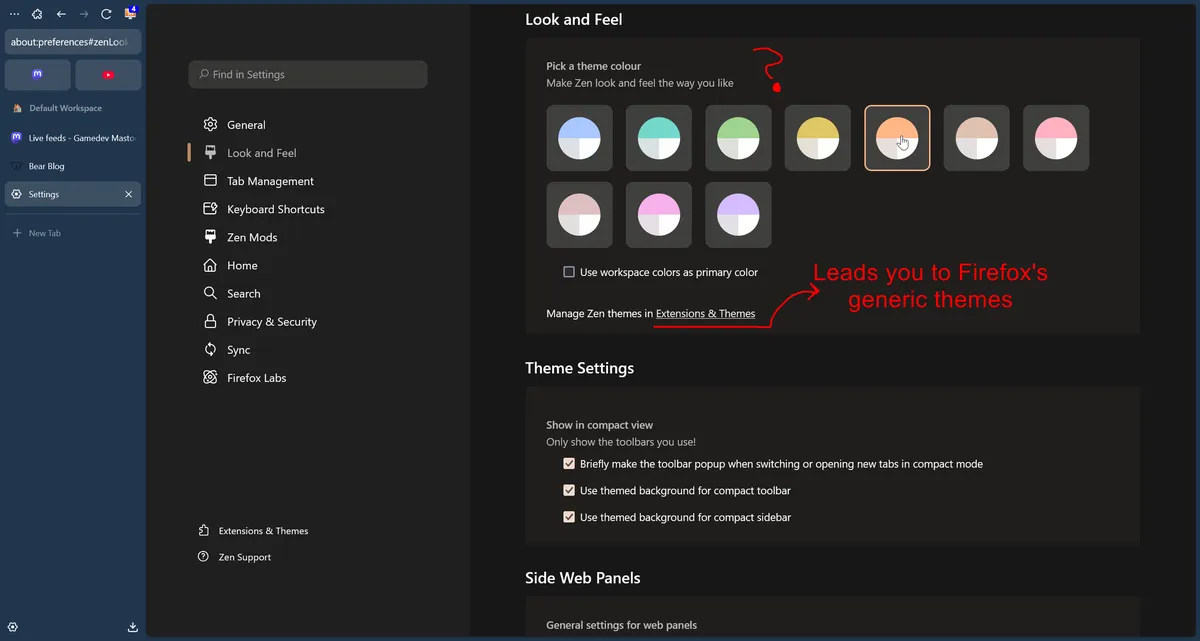Pick the beige theme colour

coord(977,138)
